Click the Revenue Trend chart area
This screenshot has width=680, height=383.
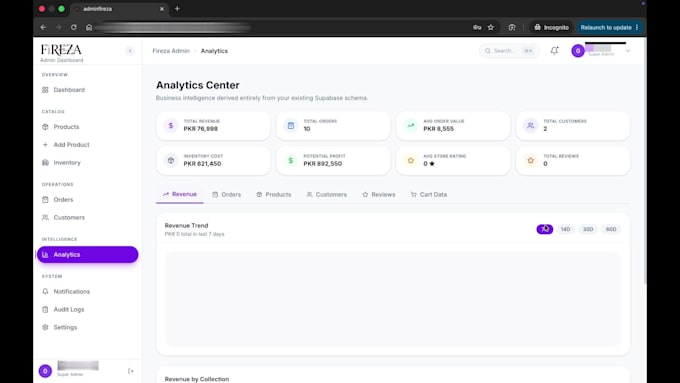click(x=393, y=299)
